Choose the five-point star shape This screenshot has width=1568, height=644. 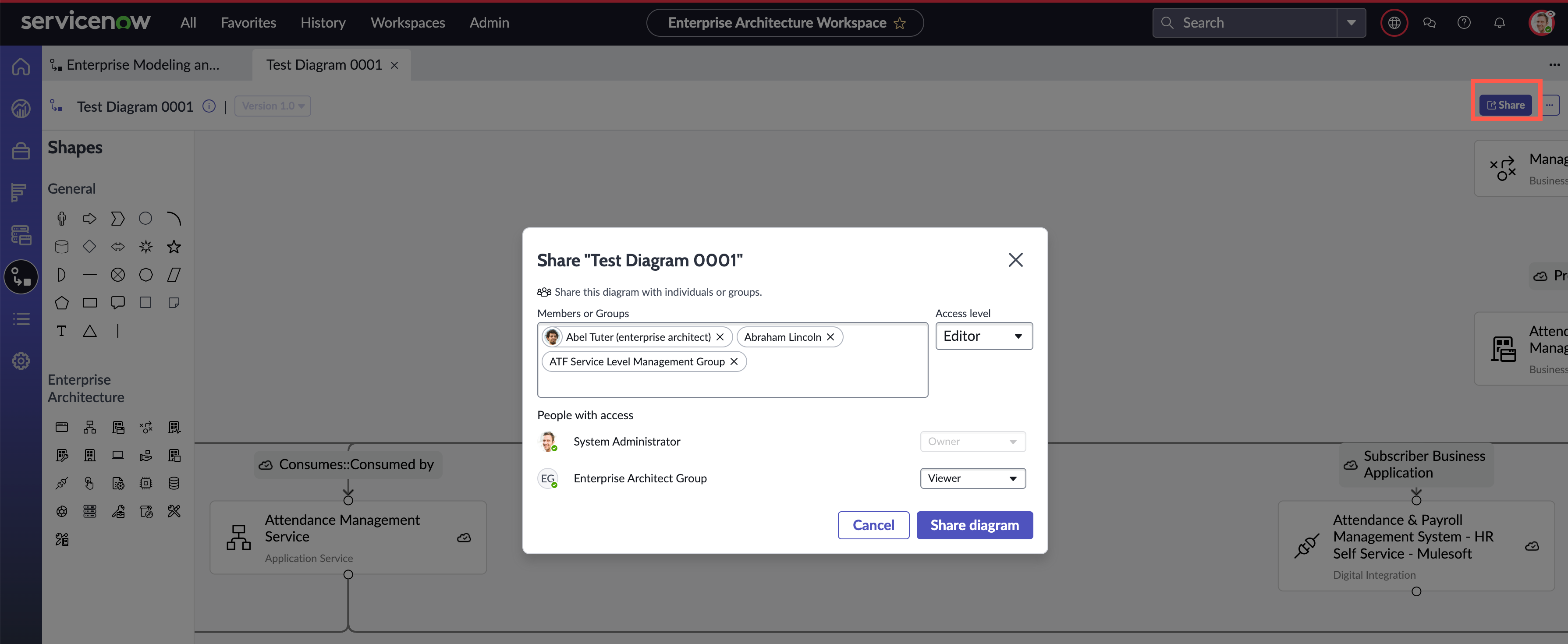pyautogui.click(x=174, y=247)
